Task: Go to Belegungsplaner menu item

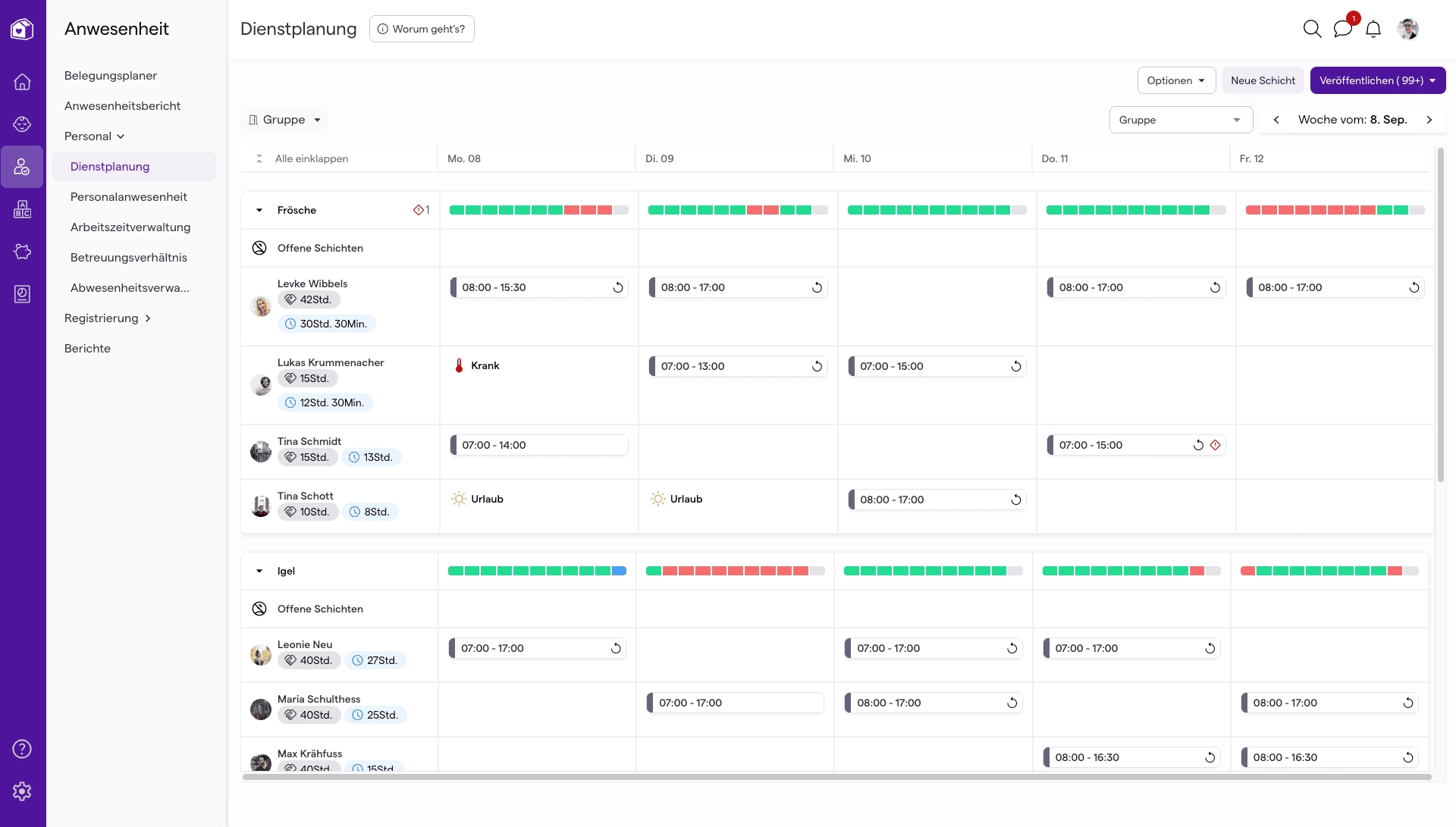Action: 111,75
